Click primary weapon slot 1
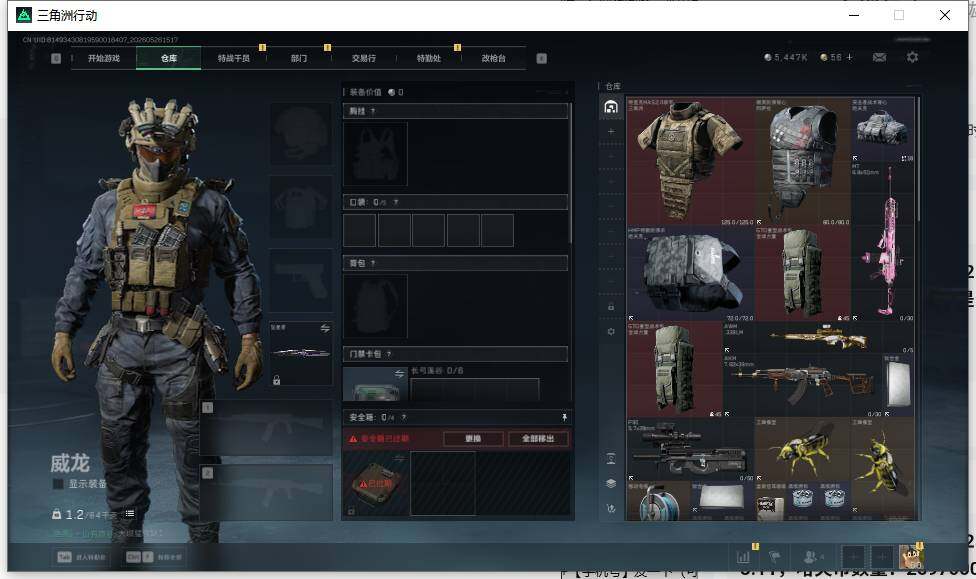Viewport: 976px width, 579px height. point(266,428)
